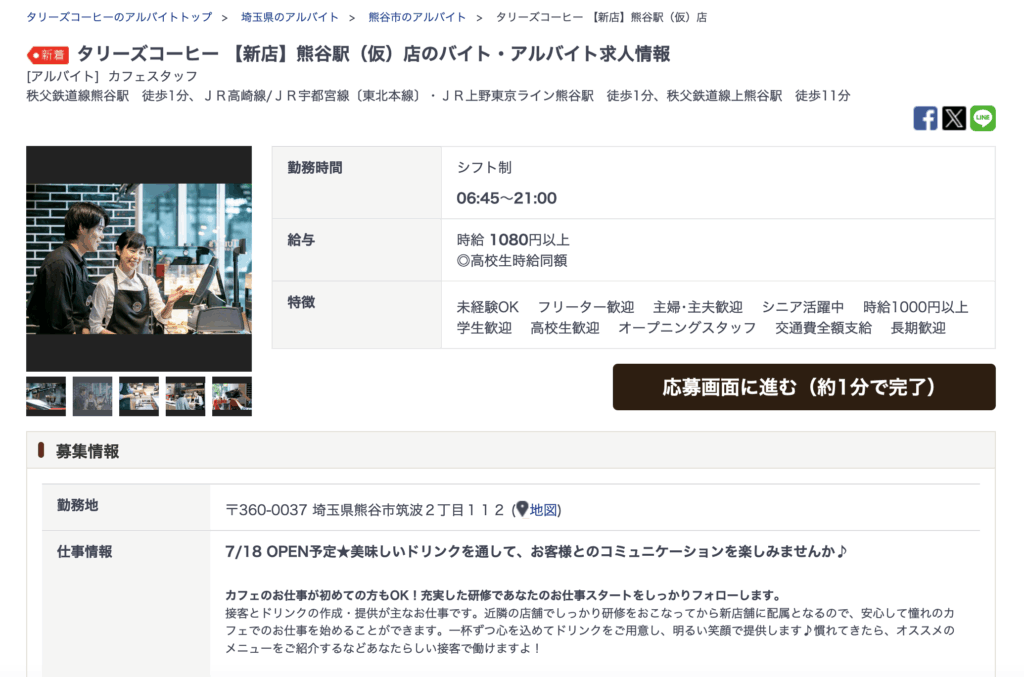This screenshot has height=677, width=1024.
Task: Click the 高校生歓迎 feature tag
Action: (565, 328)
